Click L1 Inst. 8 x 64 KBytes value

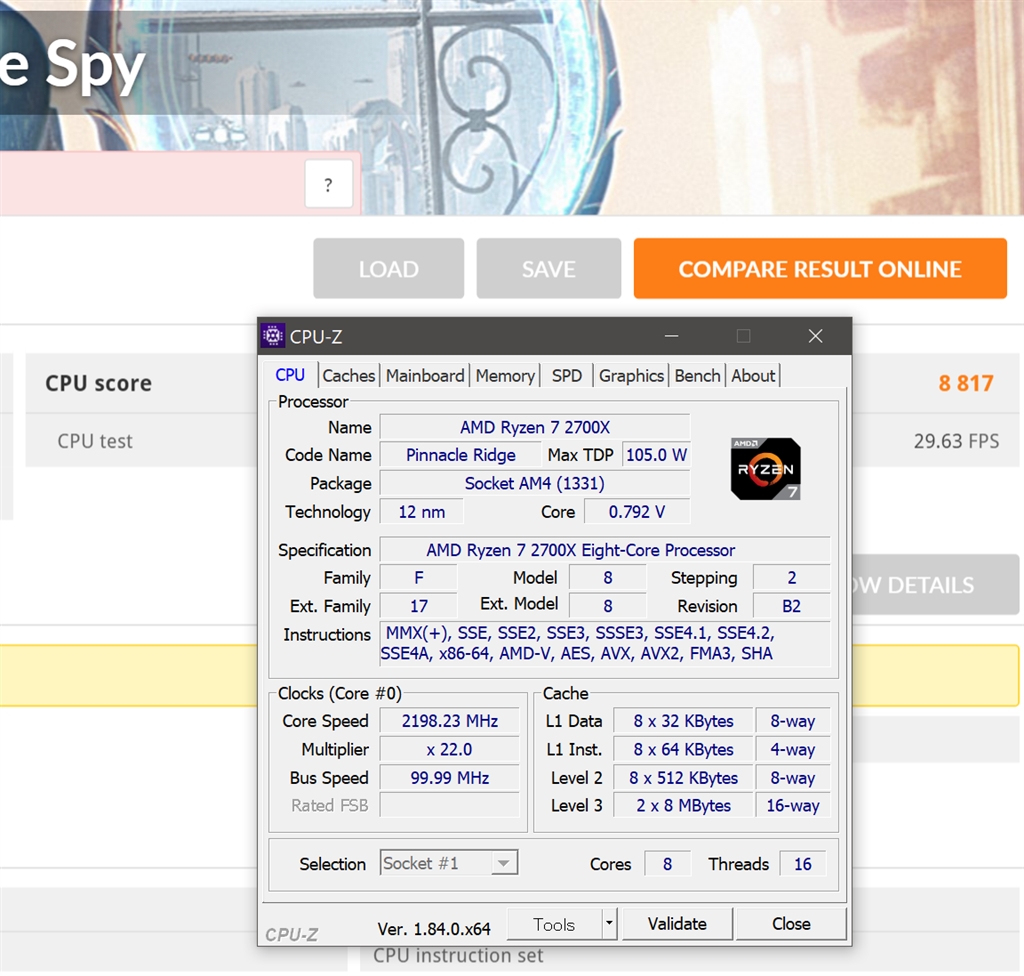pos(683,749)
